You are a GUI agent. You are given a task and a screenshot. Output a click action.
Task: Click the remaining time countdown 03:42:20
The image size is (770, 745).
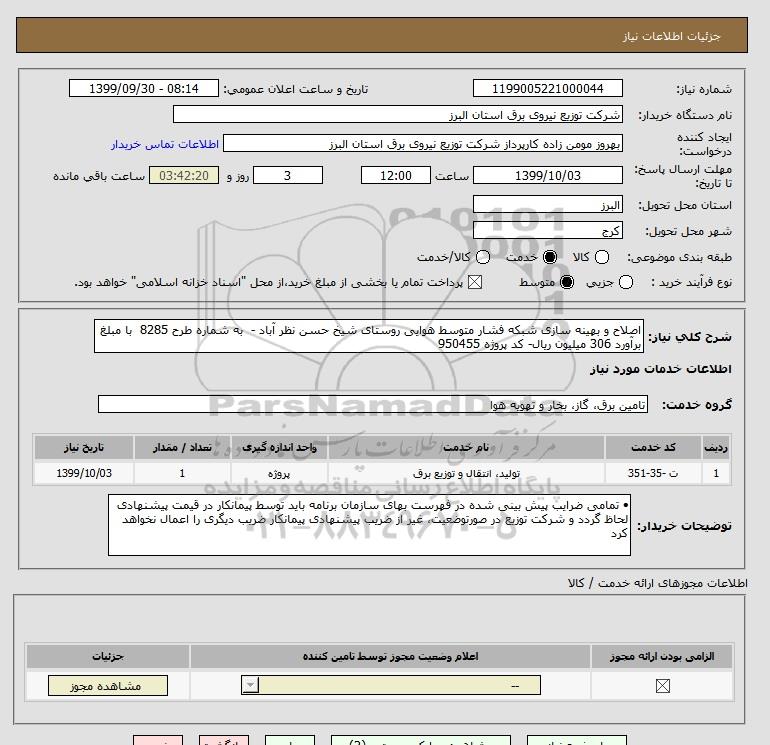(184, 175)
